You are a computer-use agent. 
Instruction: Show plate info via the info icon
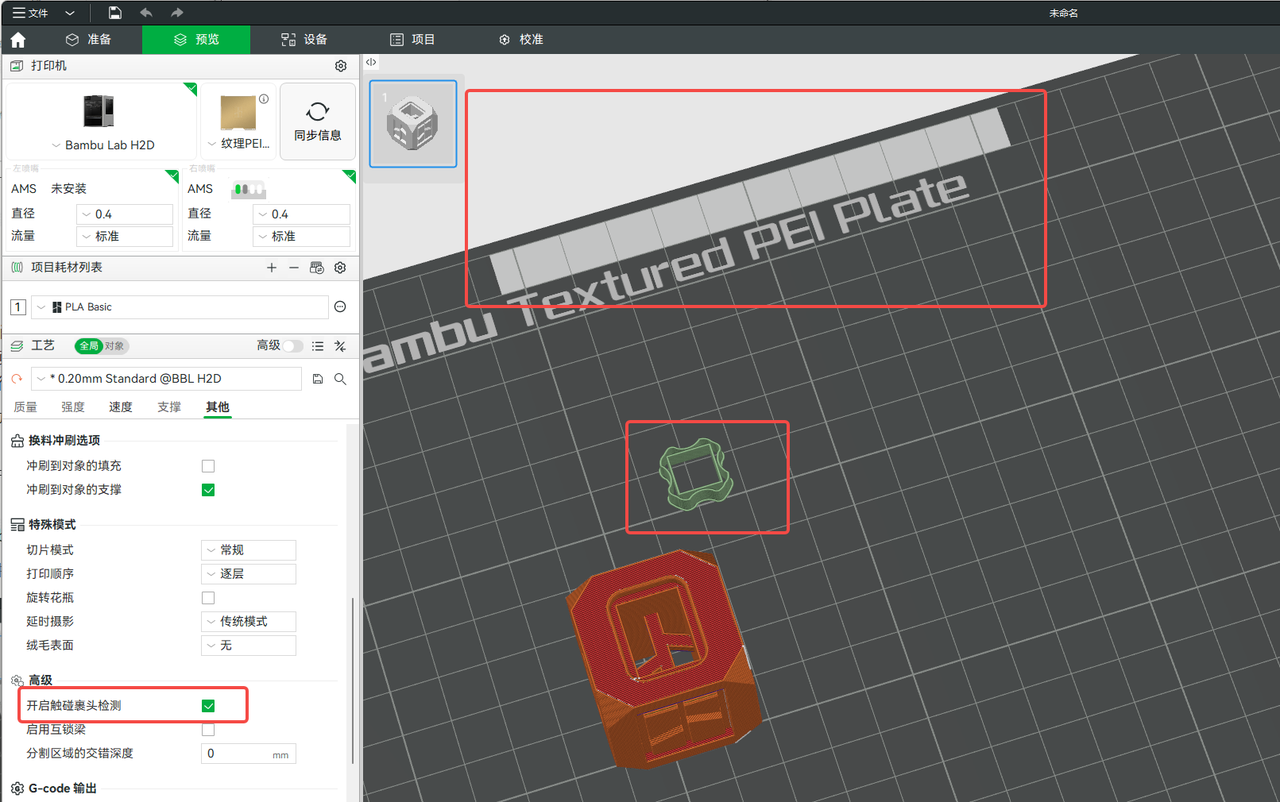point(264,99)
